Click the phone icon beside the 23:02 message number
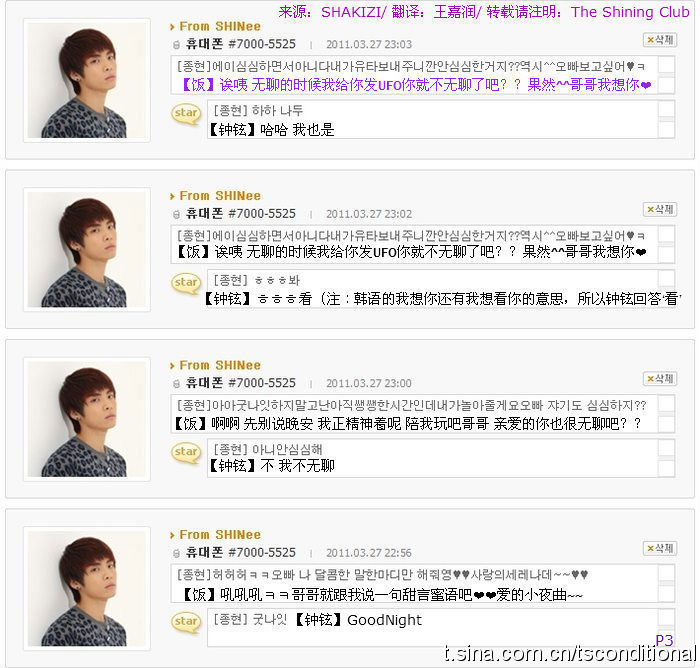The height and width of the screenshot is (668, 700). click(x=176, y=214)
